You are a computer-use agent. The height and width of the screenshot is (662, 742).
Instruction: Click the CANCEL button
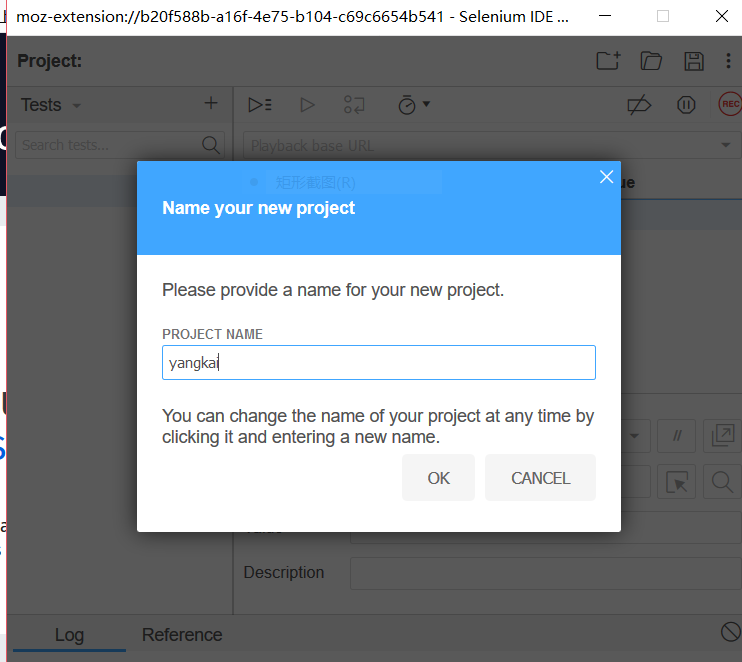[x=540, y=477]
